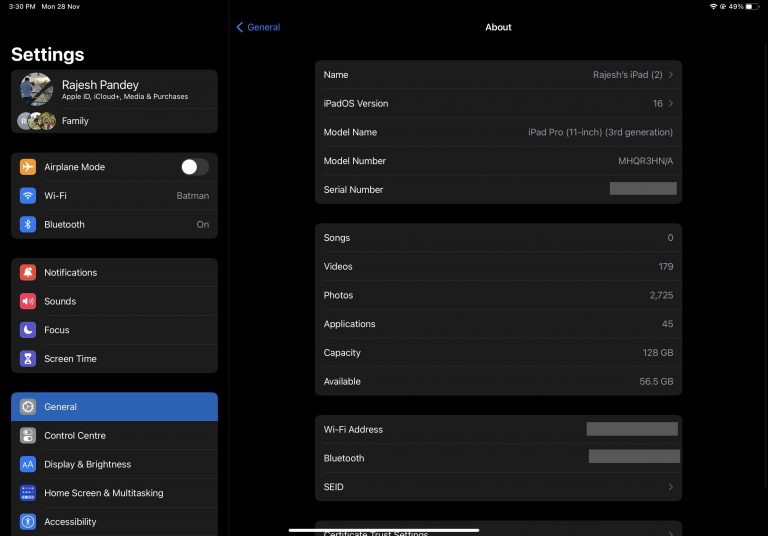Tap the Videos count 179

(x=666, y=267)
